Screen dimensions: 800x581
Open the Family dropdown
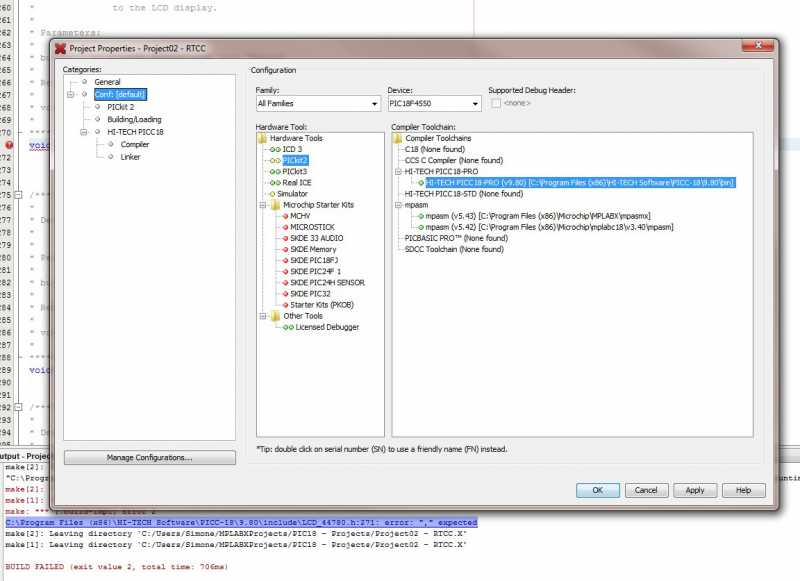click(318, 104)
